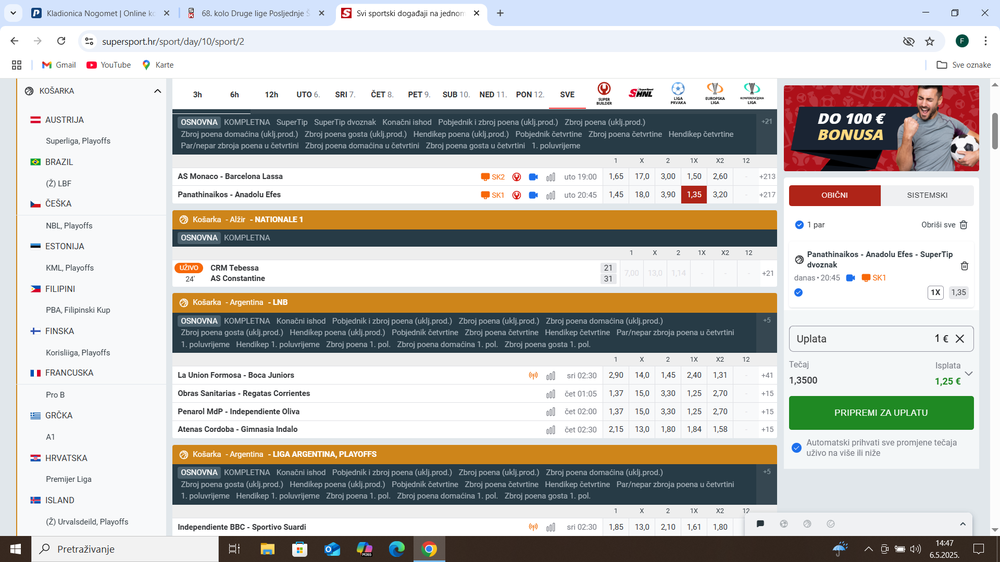Select odds 1,65 for AS Monaco
This screenshot has width=1000, height=562.
point(615,177)
